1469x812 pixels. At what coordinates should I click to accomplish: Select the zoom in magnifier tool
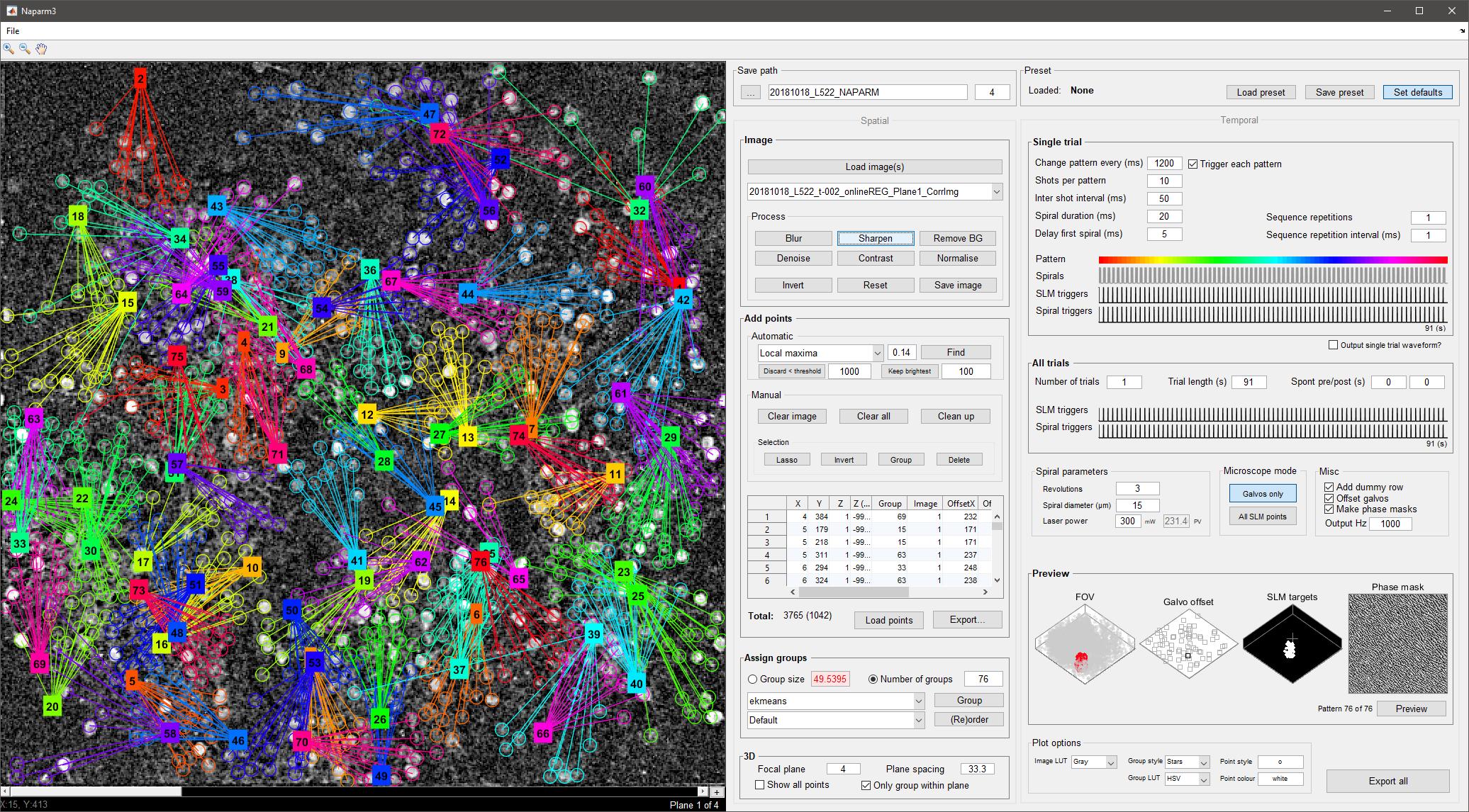tap(9, 49)
